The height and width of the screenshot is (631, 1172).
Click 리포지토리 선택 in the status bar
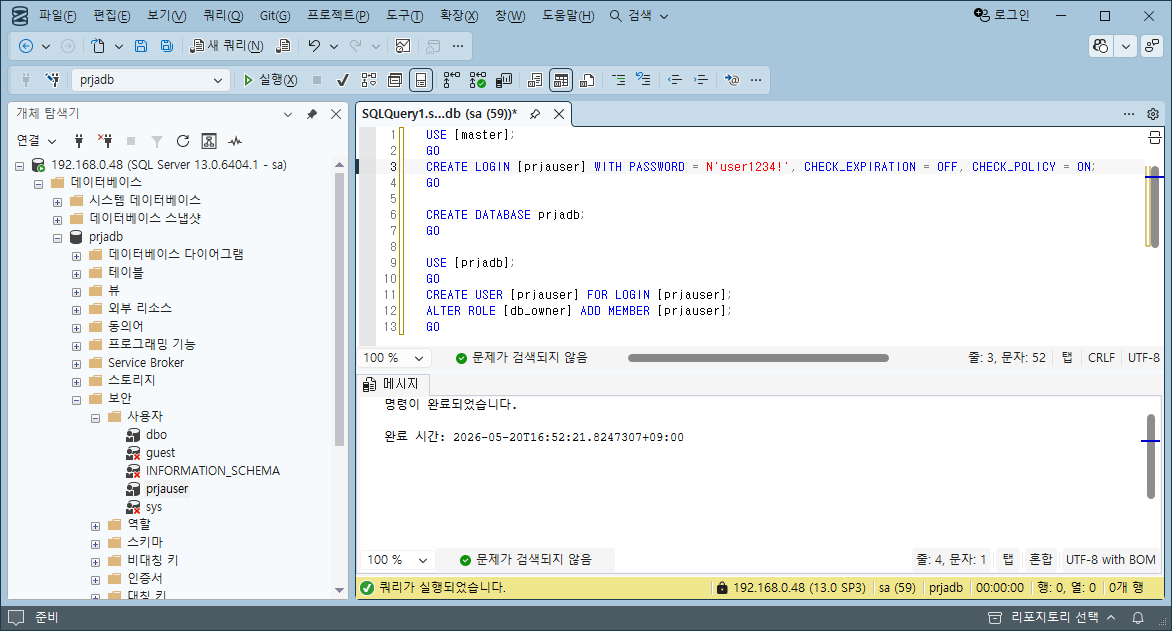[1053, 618]
